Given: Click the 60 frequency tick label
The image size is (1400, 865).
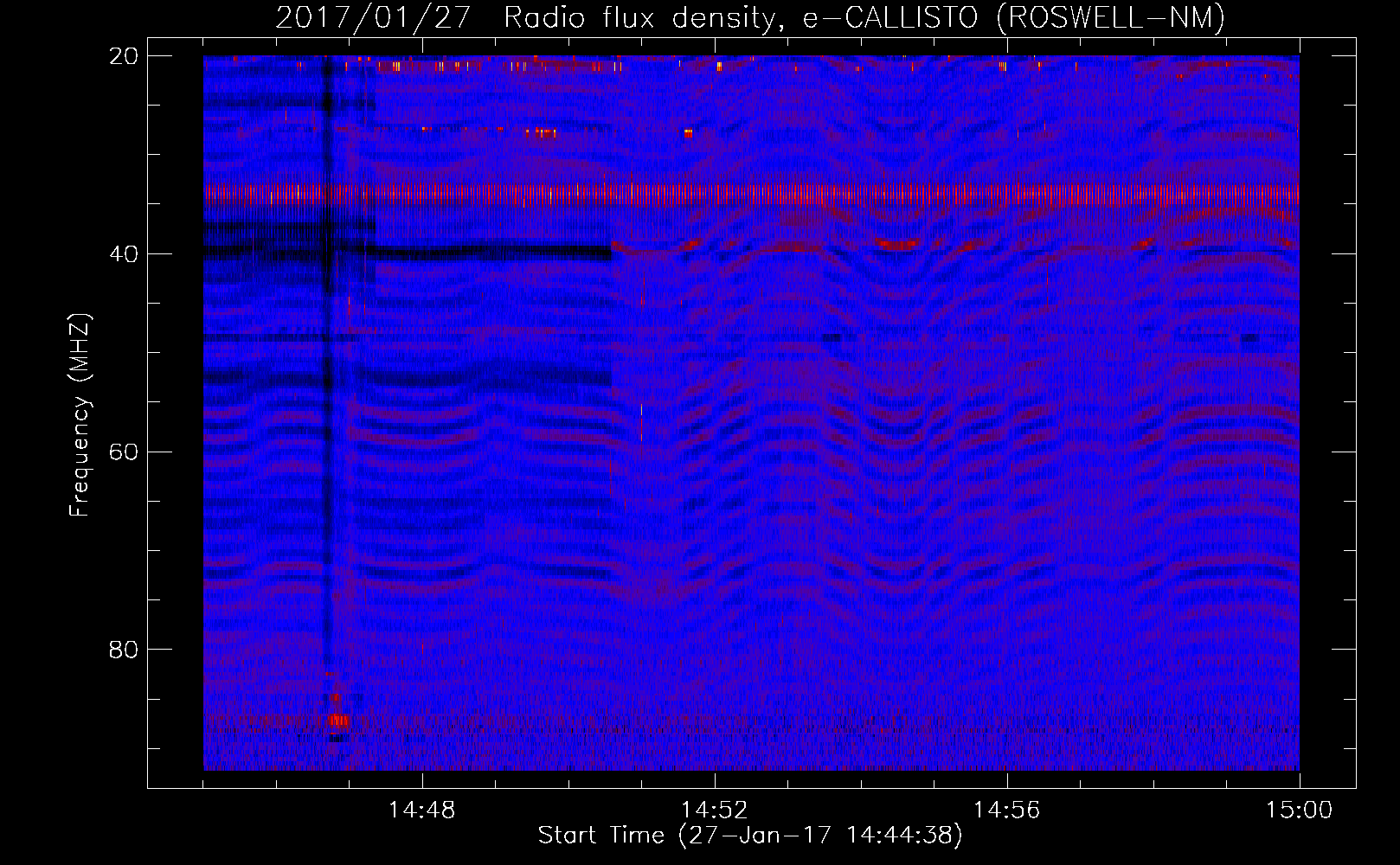Looking at the screenshot, I should click(x=124, y=452).
